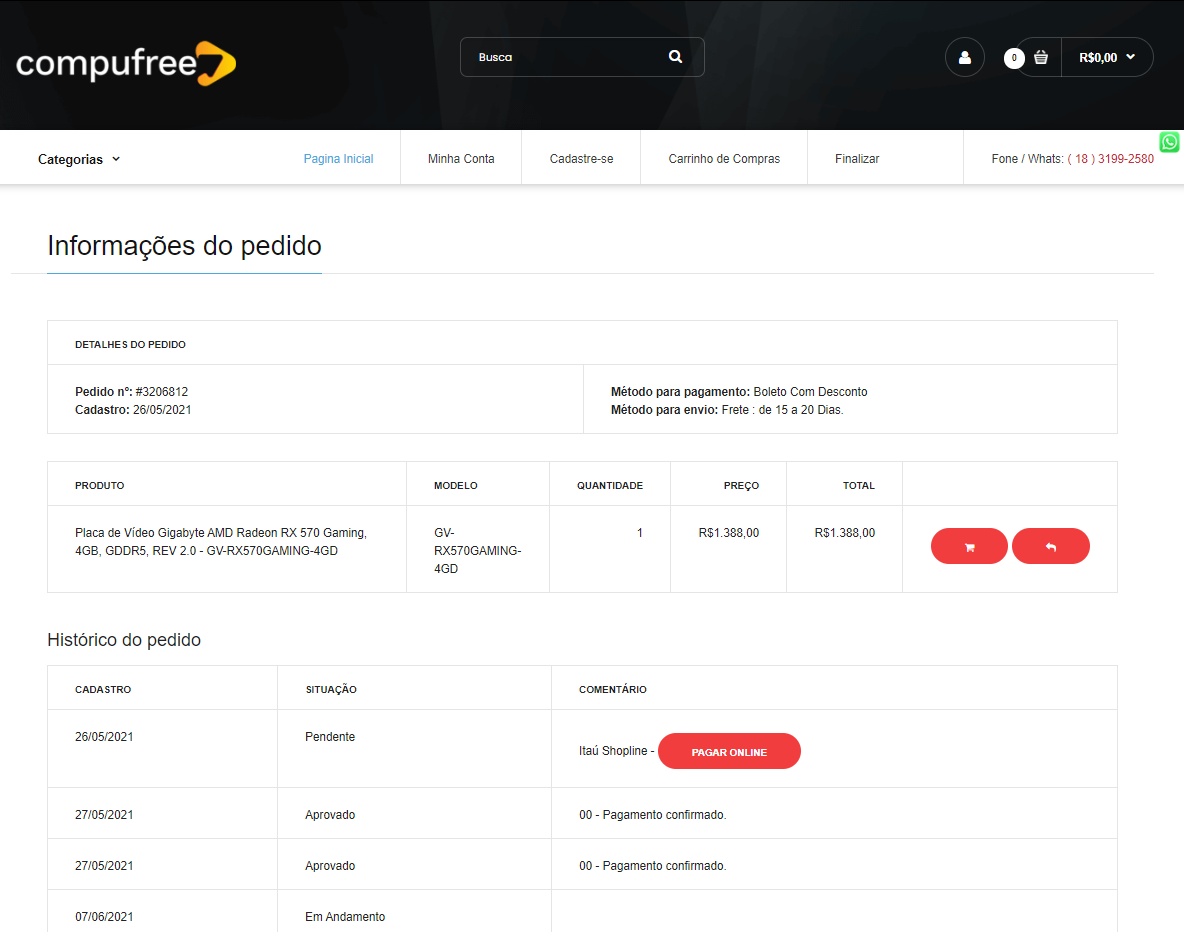Viewport: 1184px width, 932px height.
Task: Click order number #3206812 text
Action: point(162,392)
